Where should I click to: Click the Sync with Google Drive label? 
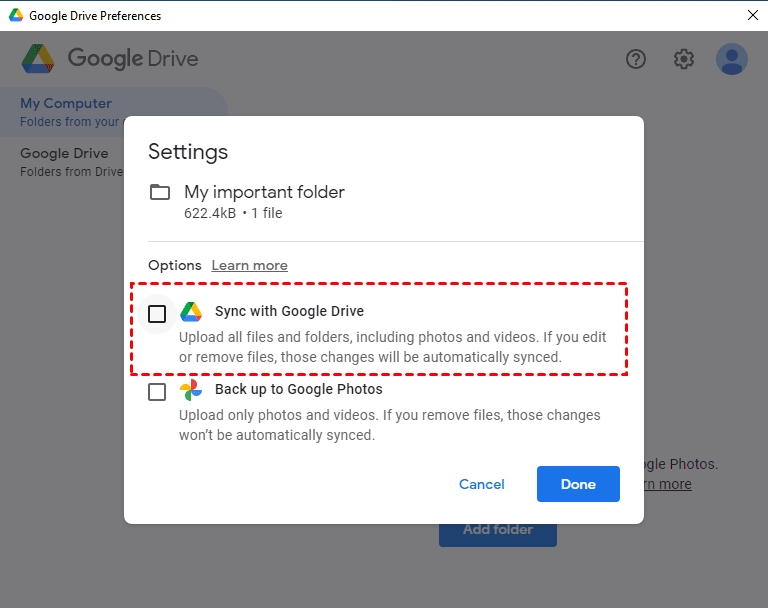(289, 312)
